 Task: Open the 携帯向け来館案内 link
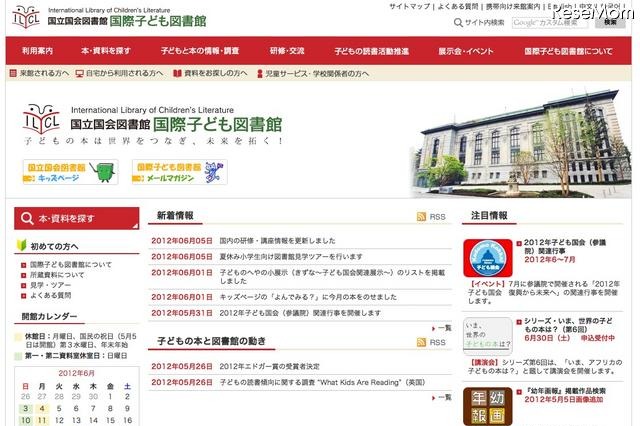[x=513, y=7]
